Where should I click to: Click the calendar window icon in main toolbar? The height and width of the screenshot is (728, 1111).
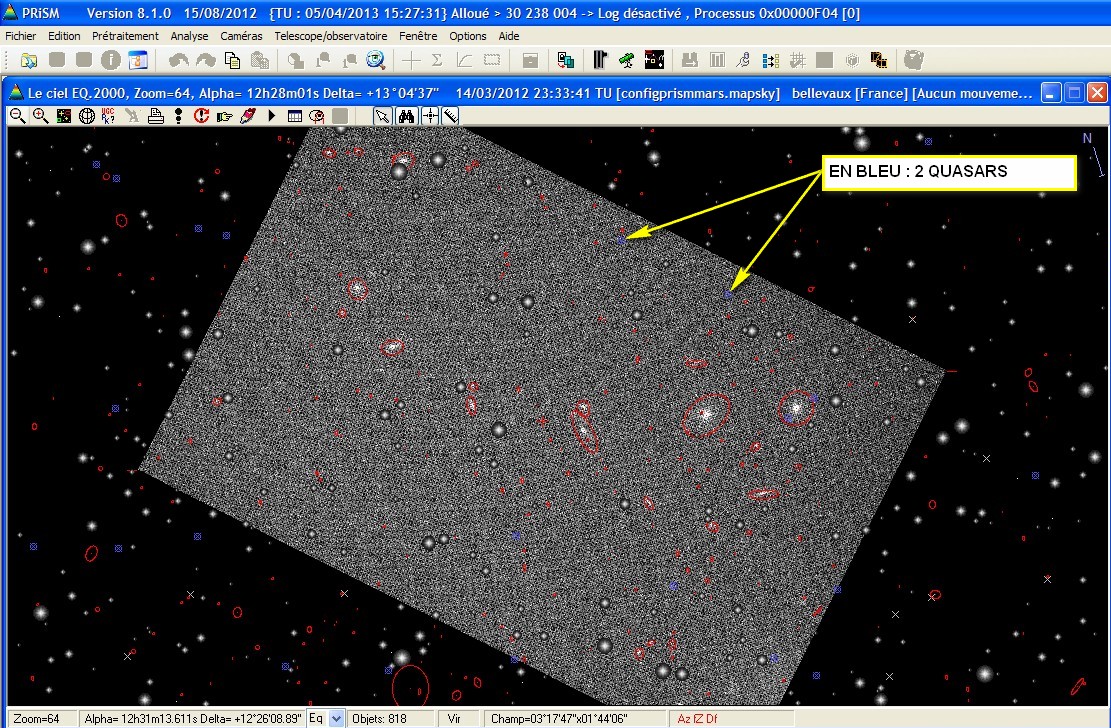138,60
